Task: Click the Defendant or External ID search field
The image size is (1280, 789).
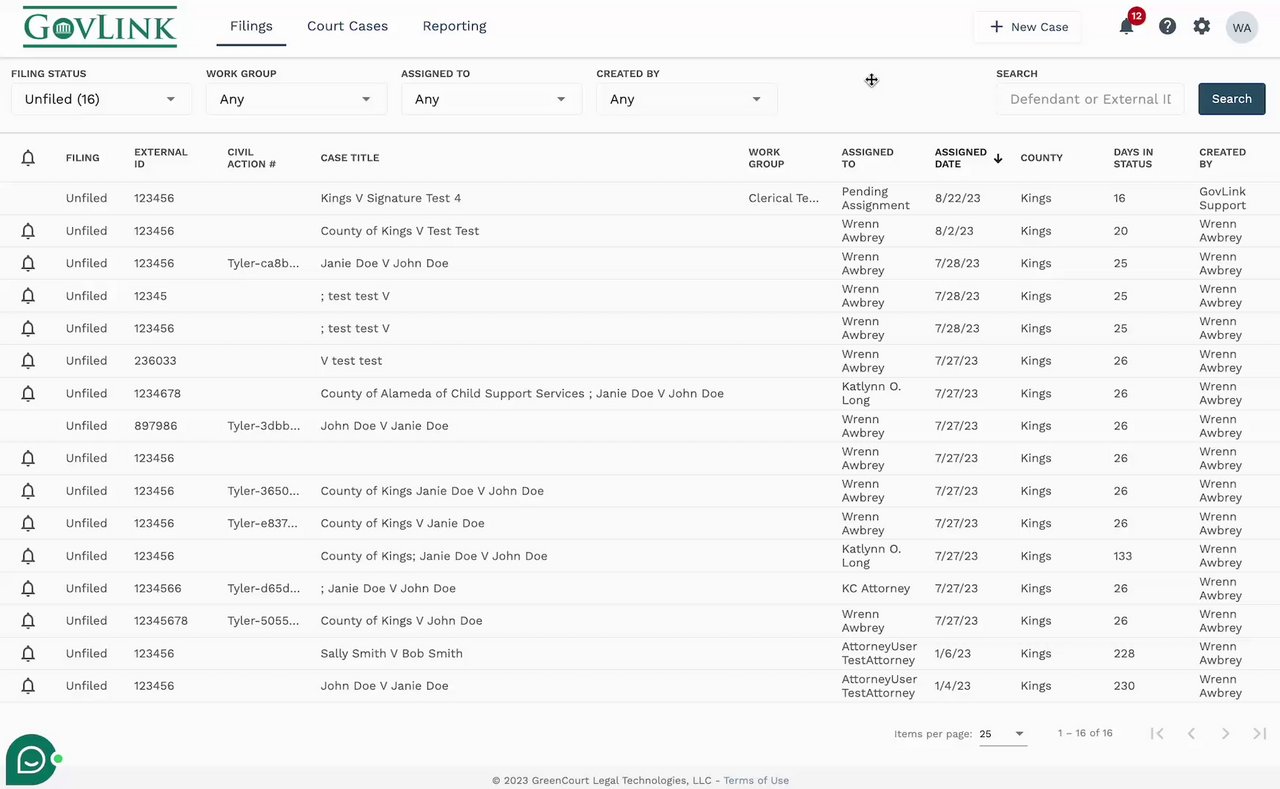Action: pos(1090,99)
